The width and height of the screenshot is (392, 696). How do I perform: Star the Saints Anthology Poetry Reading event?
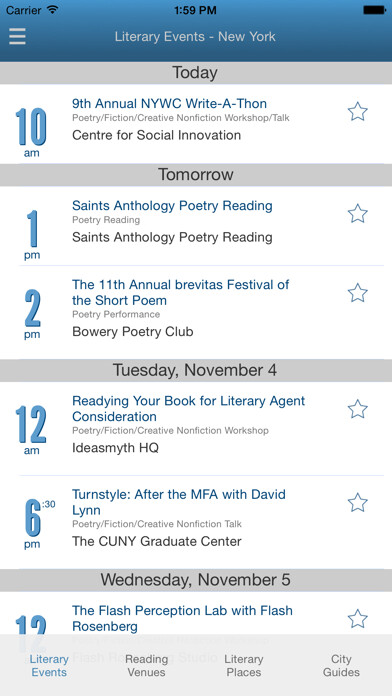click(x=357, y=214)
